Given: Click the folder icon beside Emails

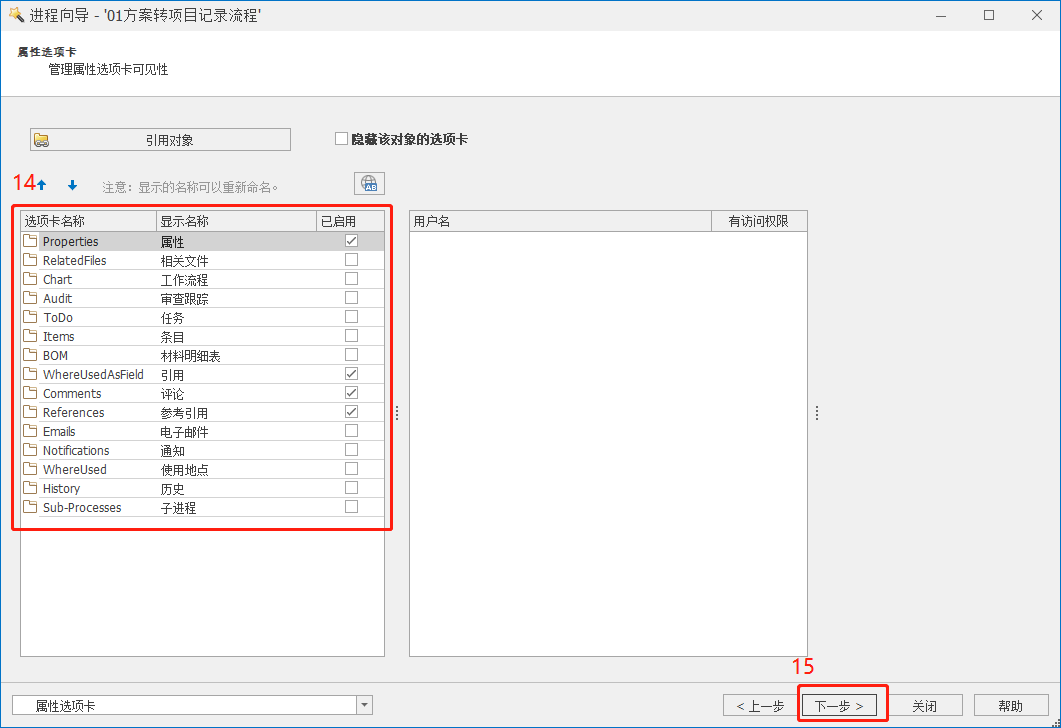Looking at the screenshot, I should 30,432.
